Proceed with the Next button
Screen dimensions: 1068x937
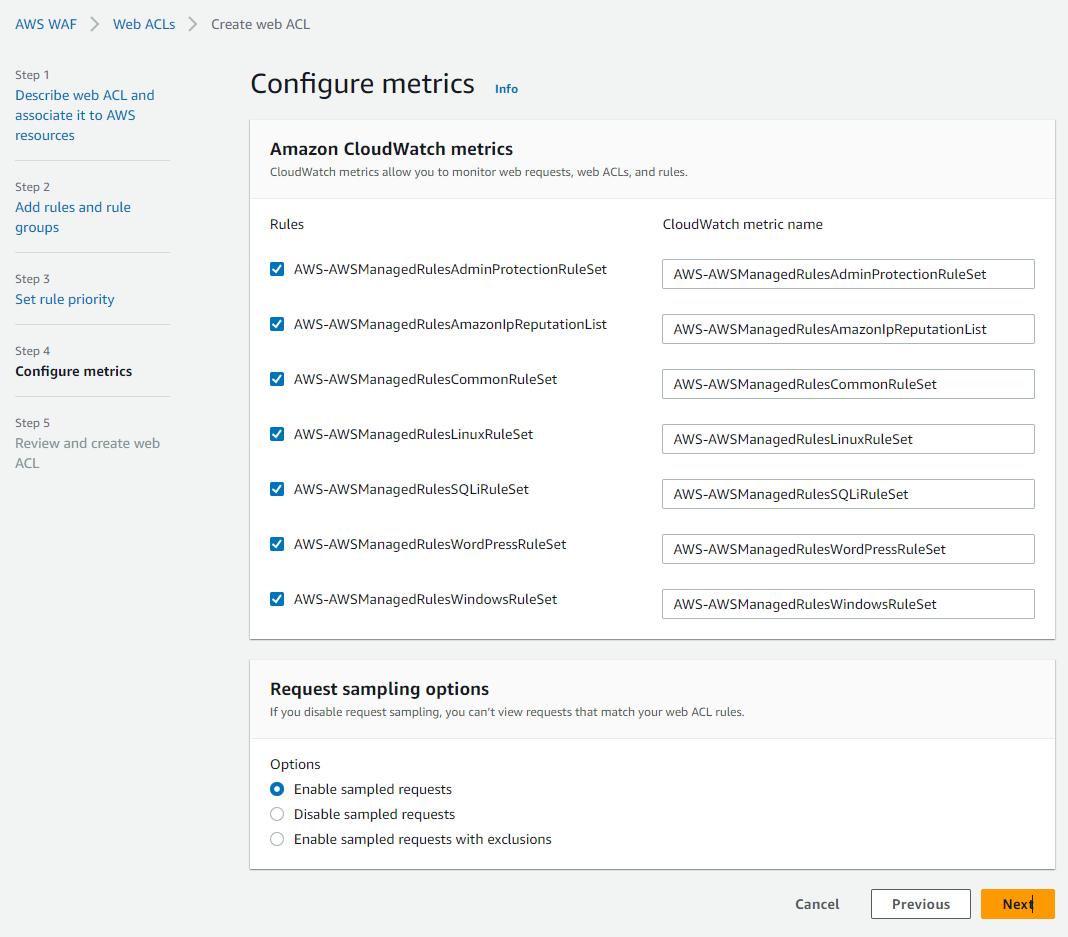coord(1018,904)
